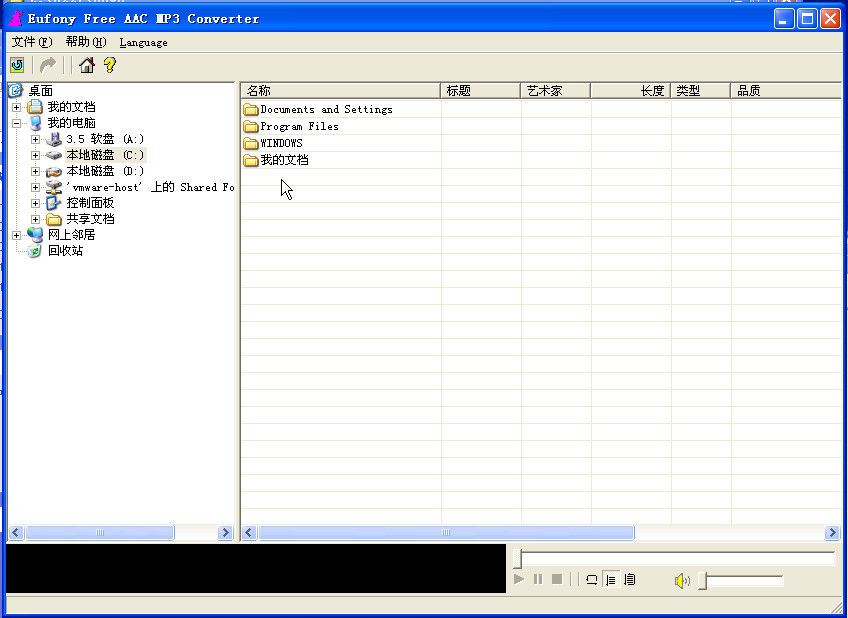Select 控制面板 in the tree
This screenshot has height=618, width=848.
tap(90, 203)
